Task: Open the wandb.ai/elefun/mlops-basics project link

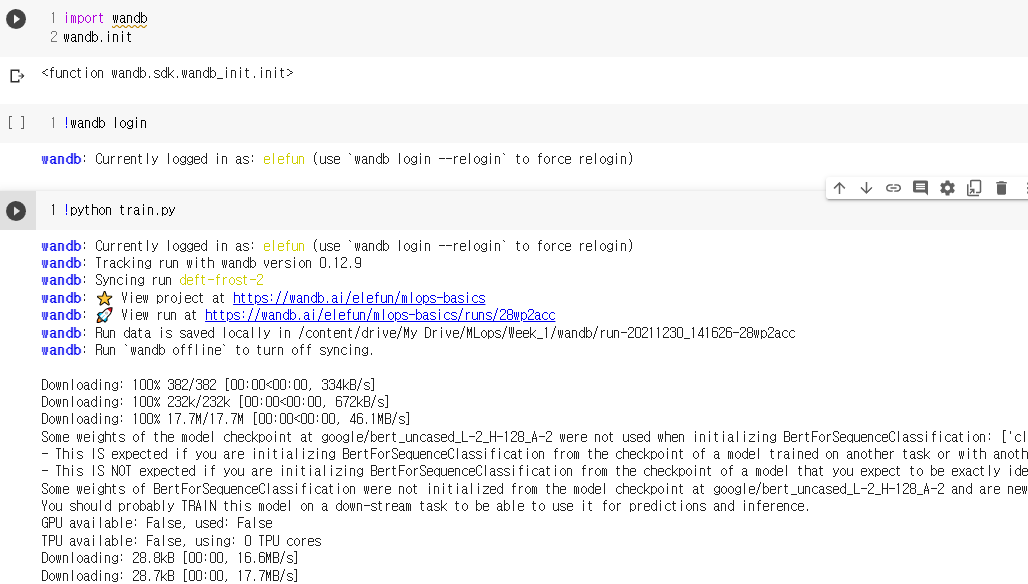Action: [x=359, y=298]
